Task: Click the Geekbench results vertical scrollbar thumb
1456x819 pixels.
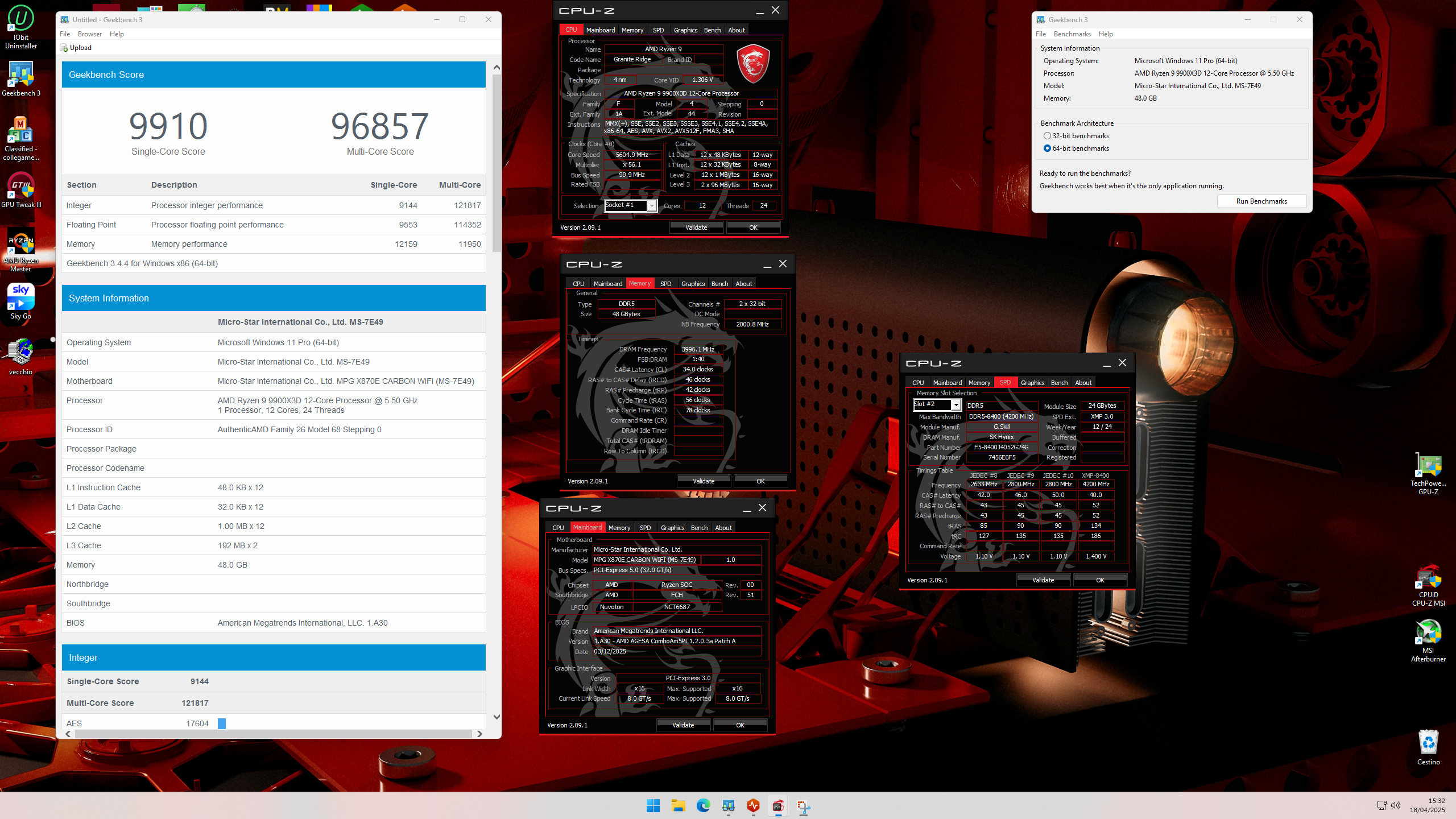Action: [x=497, y=164]
